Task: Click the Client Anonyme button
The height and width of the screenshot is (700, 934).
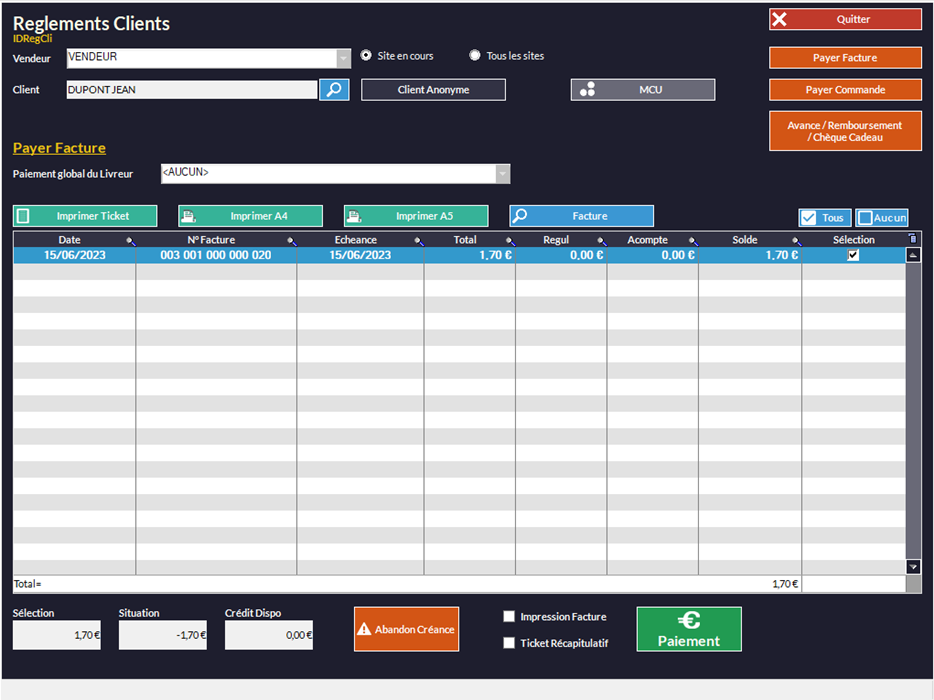Action: (433, 90)
